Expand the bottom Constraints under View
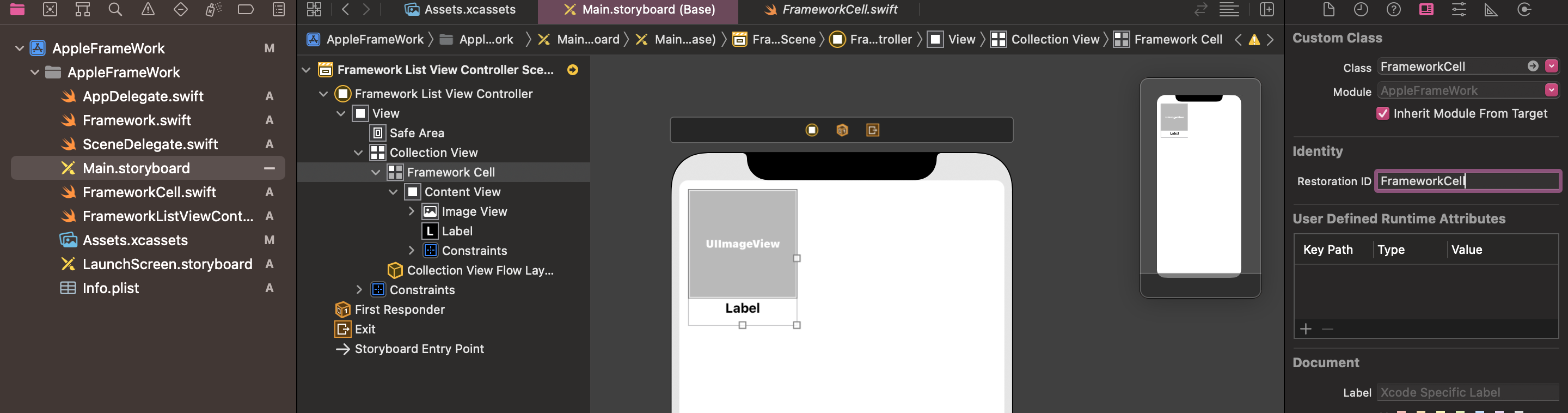The height and width of the screenshot is (413, 1568). [359, 289]
